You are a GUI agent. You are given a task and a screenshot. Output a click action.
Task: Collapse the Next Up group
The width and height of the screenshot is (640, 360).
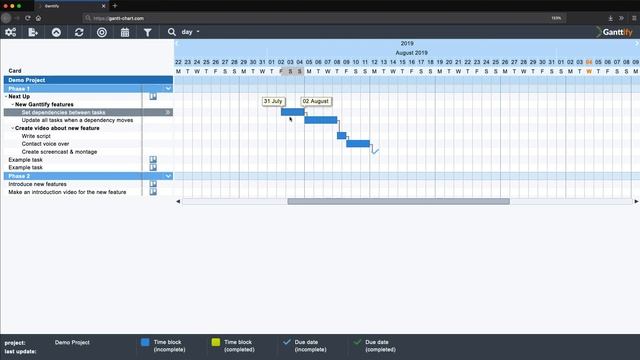(6, 96)
